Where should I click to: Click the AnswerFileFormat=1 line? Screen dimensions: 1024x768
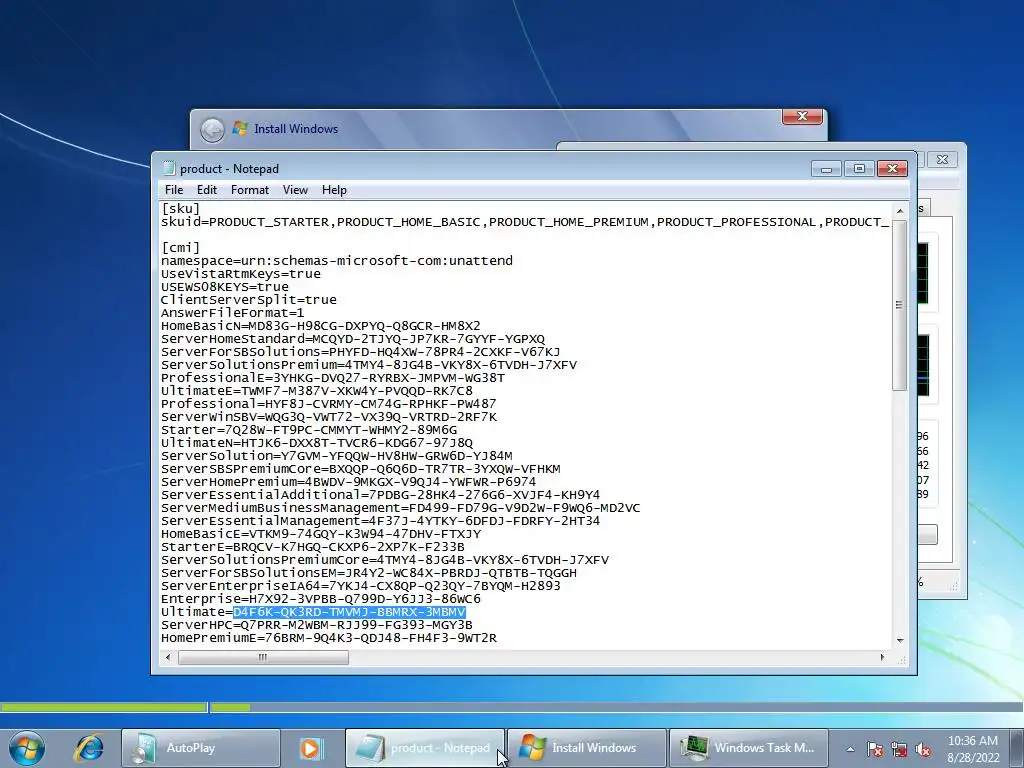pyautogui.click(x=232, y=313)
